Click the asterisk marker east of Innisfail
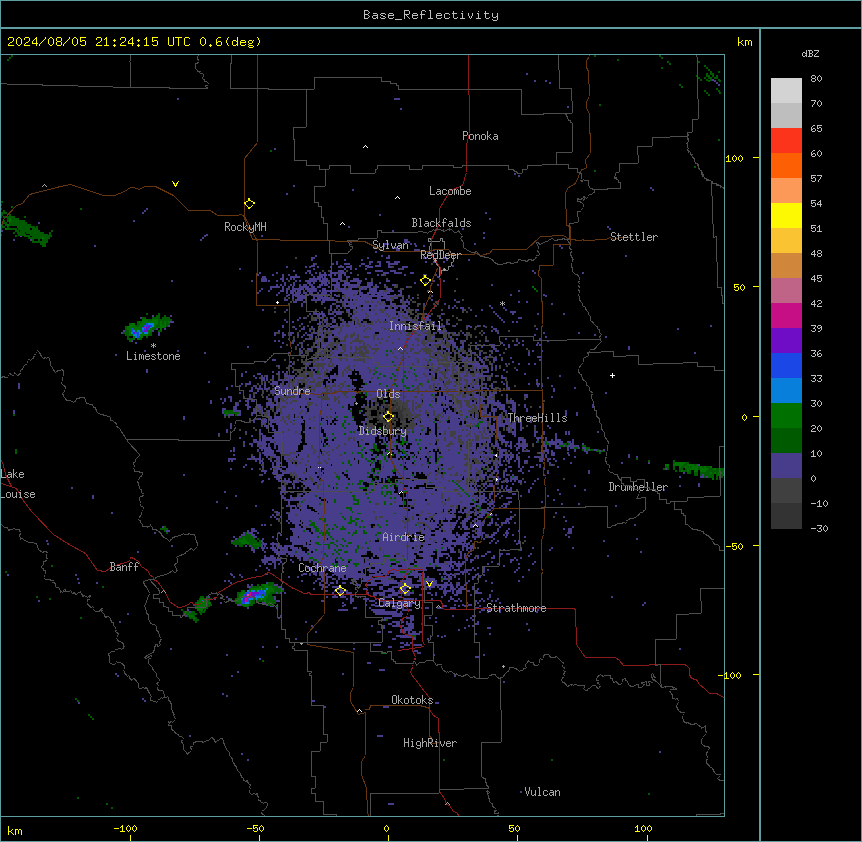862x842 pixels. 502,303
